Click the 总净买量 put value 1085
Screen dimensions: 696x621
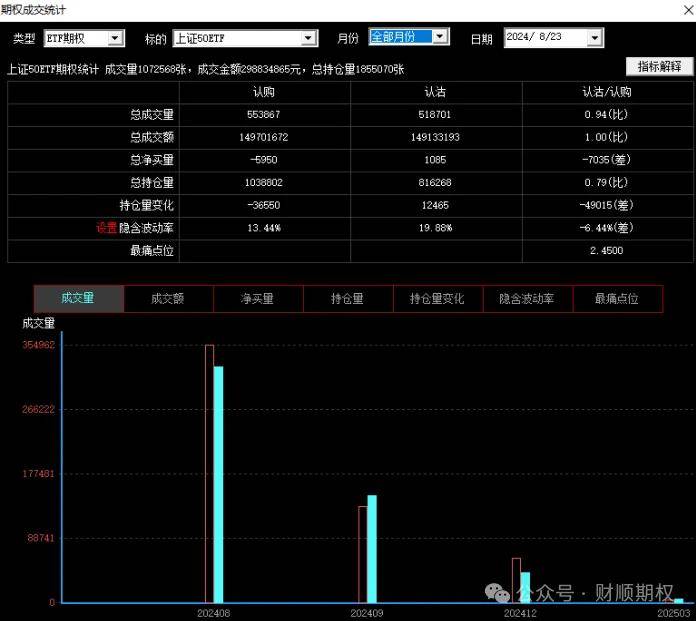435,160
